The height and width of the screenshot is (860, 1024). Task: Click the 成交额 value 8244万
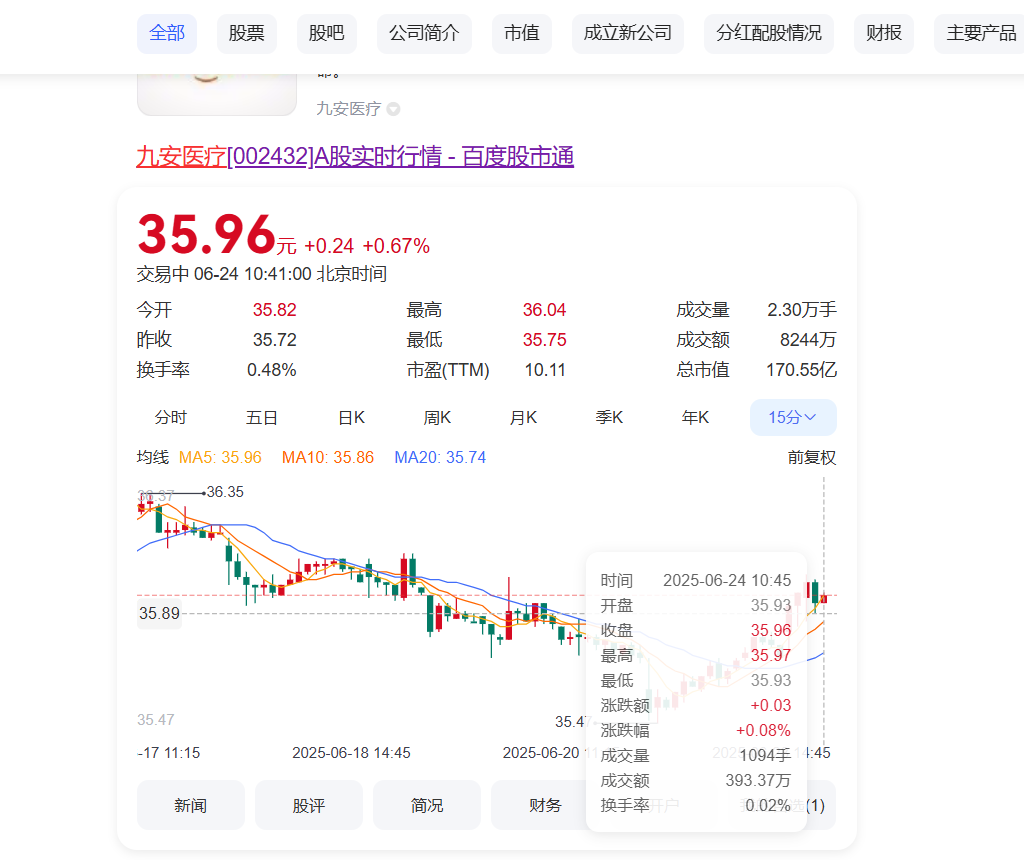[808, 340]
